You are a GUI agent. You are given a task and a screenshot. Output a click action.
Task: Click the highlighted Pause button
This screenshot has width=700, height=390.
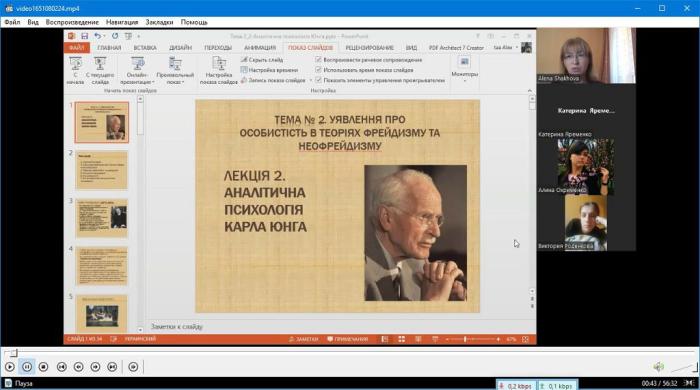[x=27, y=367]
